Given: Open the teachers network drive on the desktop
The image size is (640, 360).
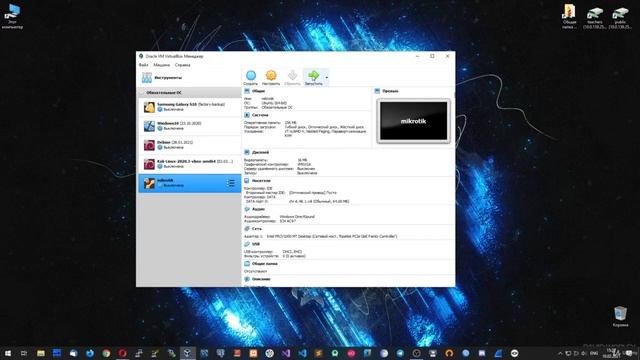Looking at the screenshot, I should click(x=595, y=17).
